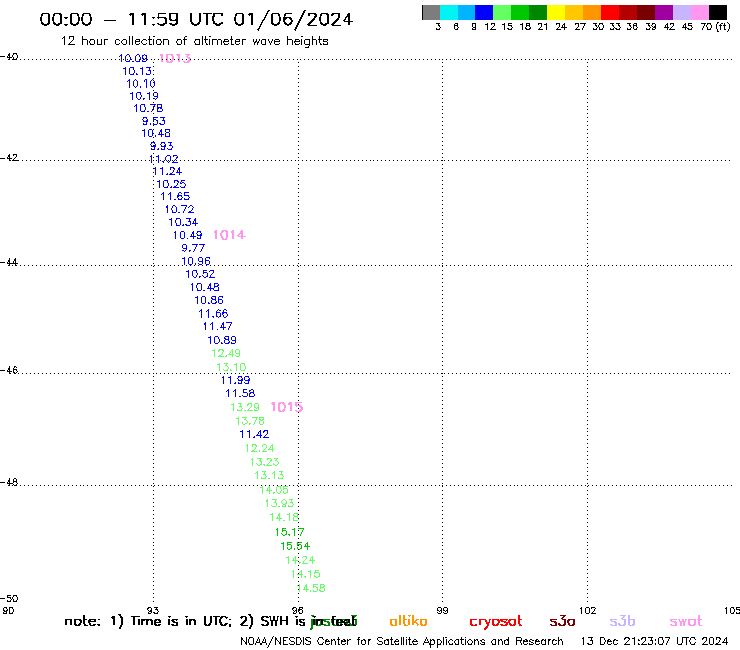This screenshot has width=740, height=650.
Task: Click the wave height value 10.34
Action: tap(183, 222)
